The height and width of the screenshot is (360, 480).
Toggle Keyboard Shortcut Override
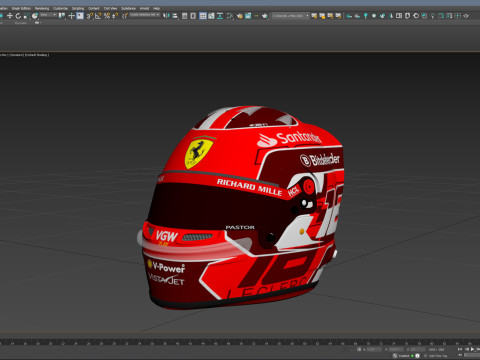click(80, 16)
